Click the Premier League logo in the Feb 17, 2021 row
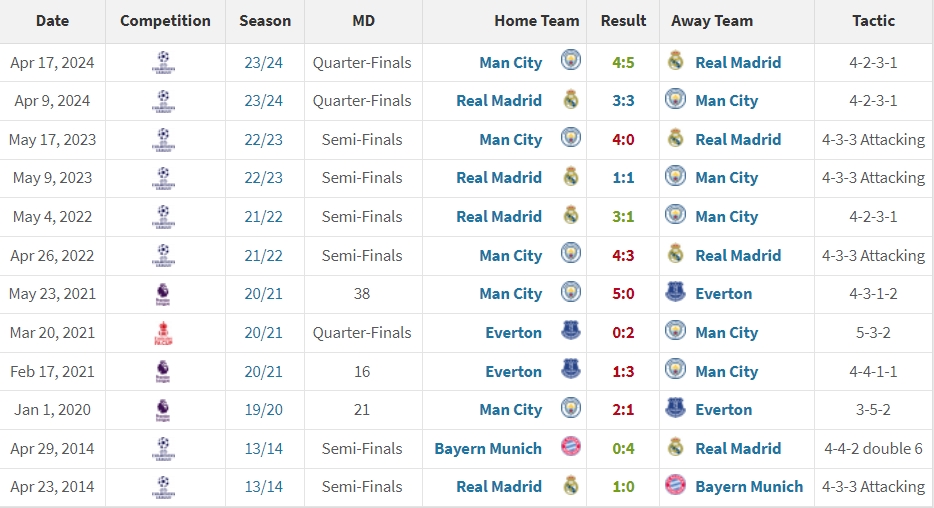The width and height of the screenshot is (934, 508). click(x=164, y=371)
